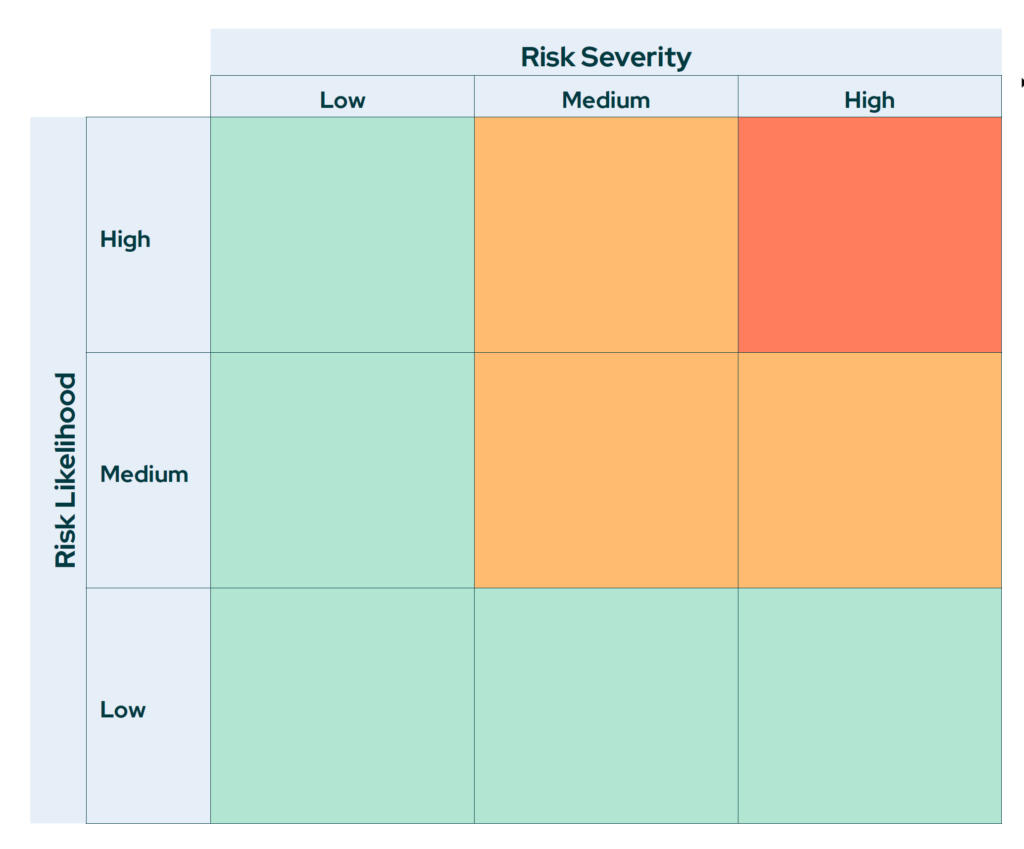Select the Medium severity, Medium likelihood cell

[606, 470]
